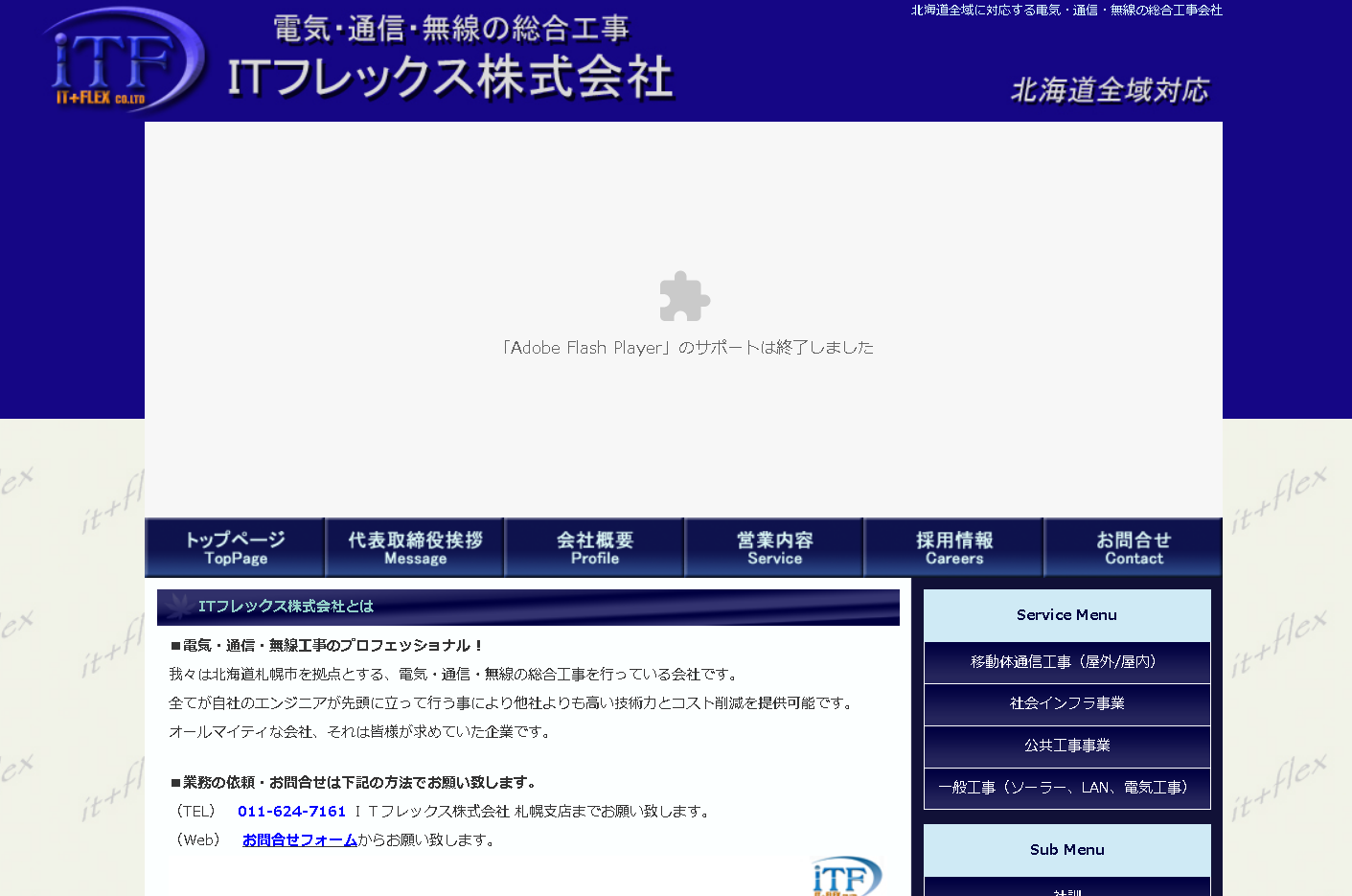
Task: Open the トップページ TopPage menu item
Action: 235,546
